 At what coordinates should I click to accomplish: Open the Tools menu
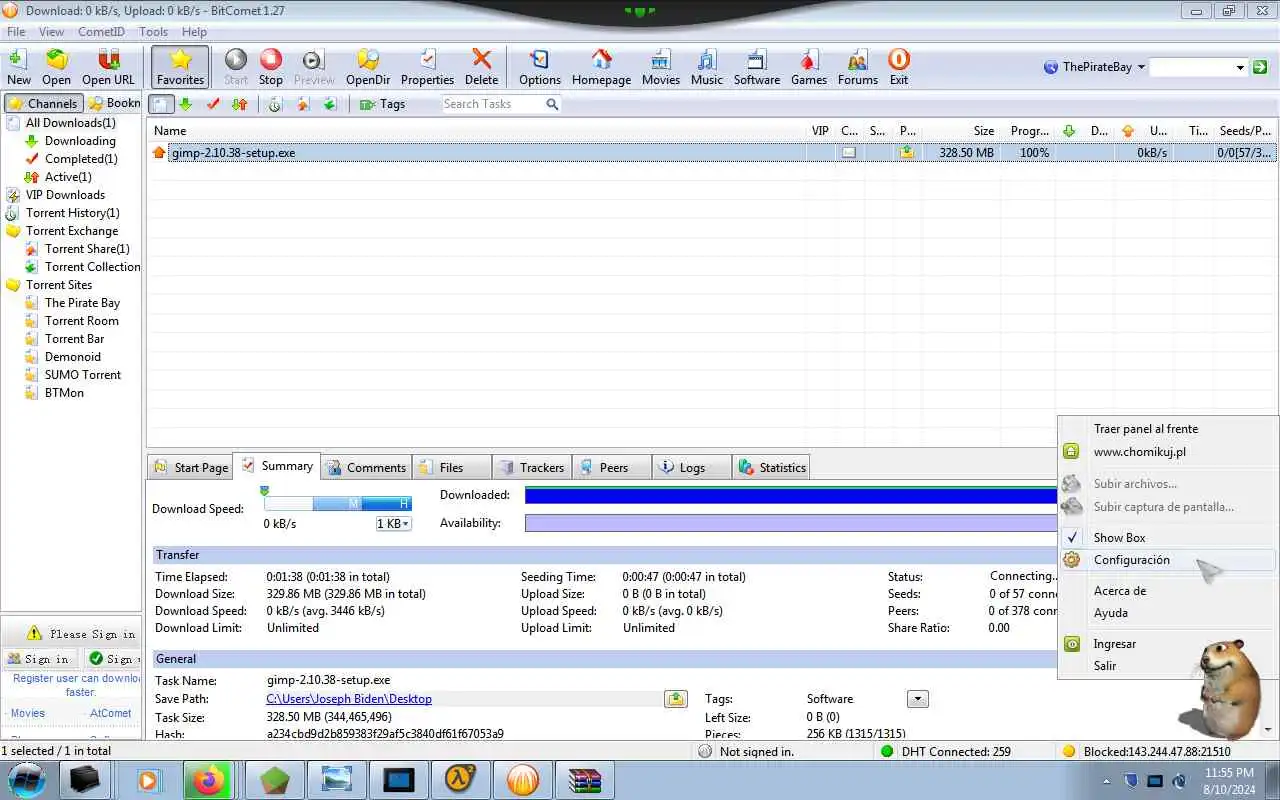(153, 32)
